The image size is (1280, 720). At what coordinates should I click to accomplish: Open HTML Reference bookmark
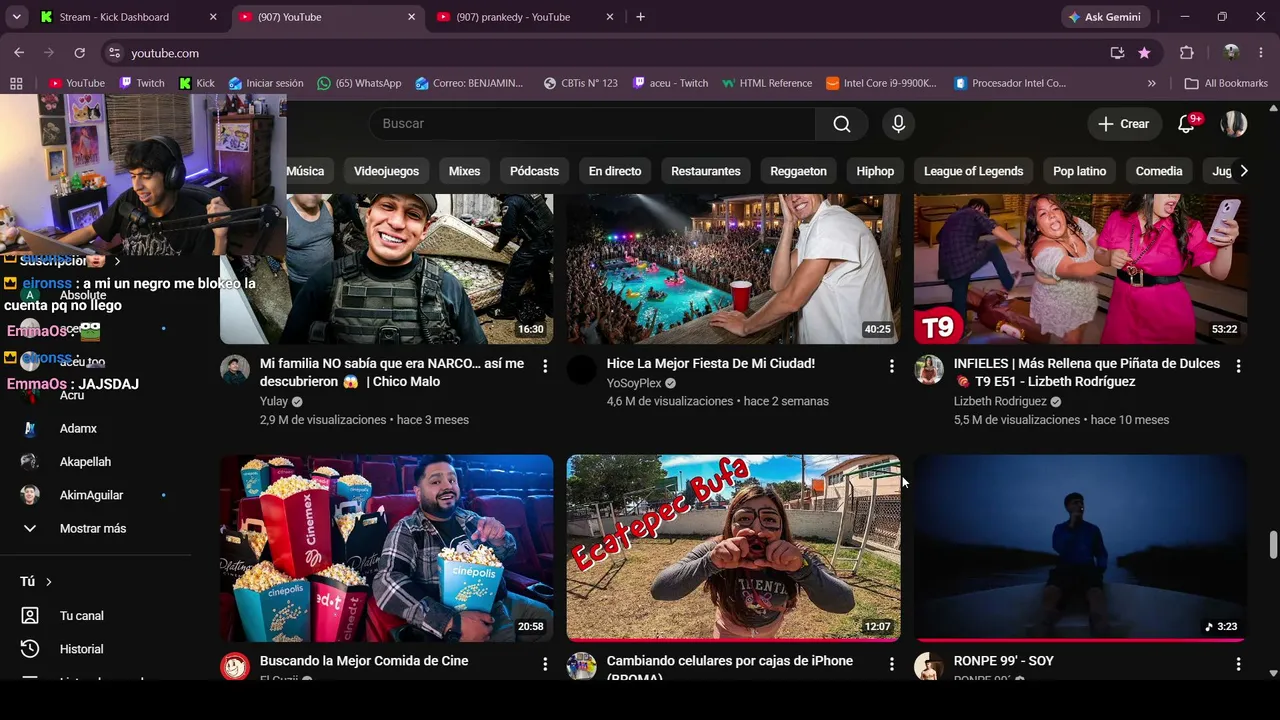pos(766,83)
